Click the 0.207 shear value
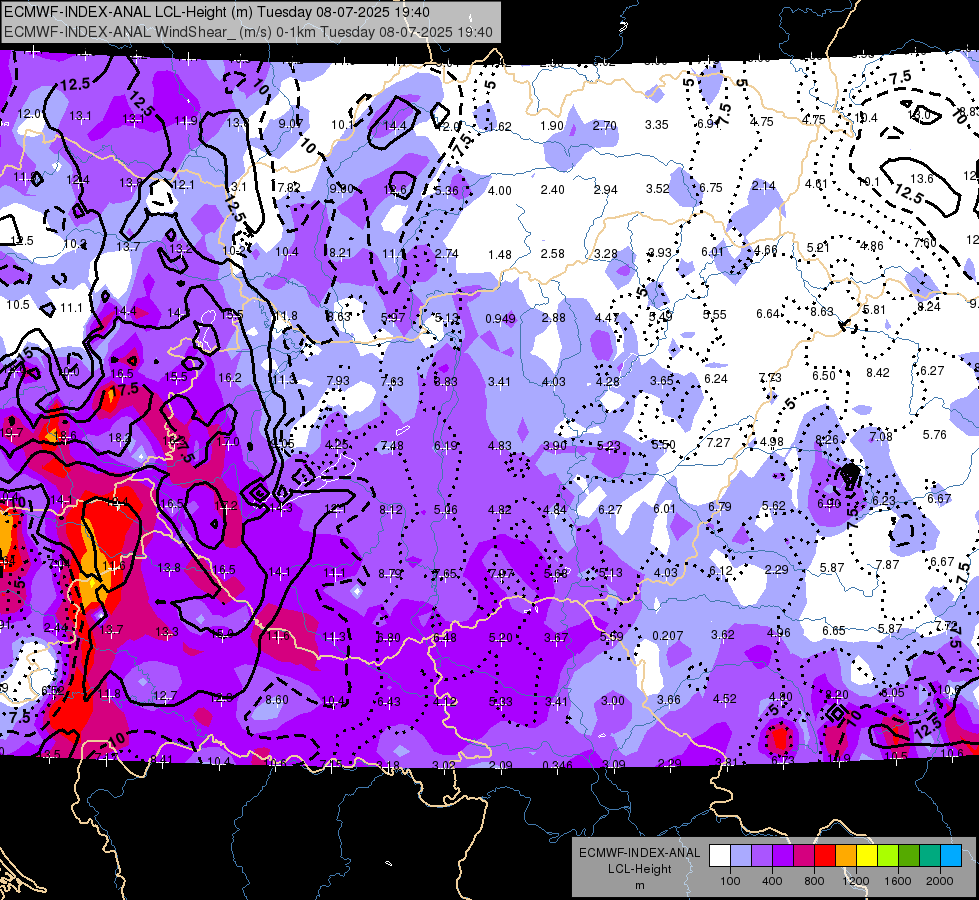 click(667, 636)
